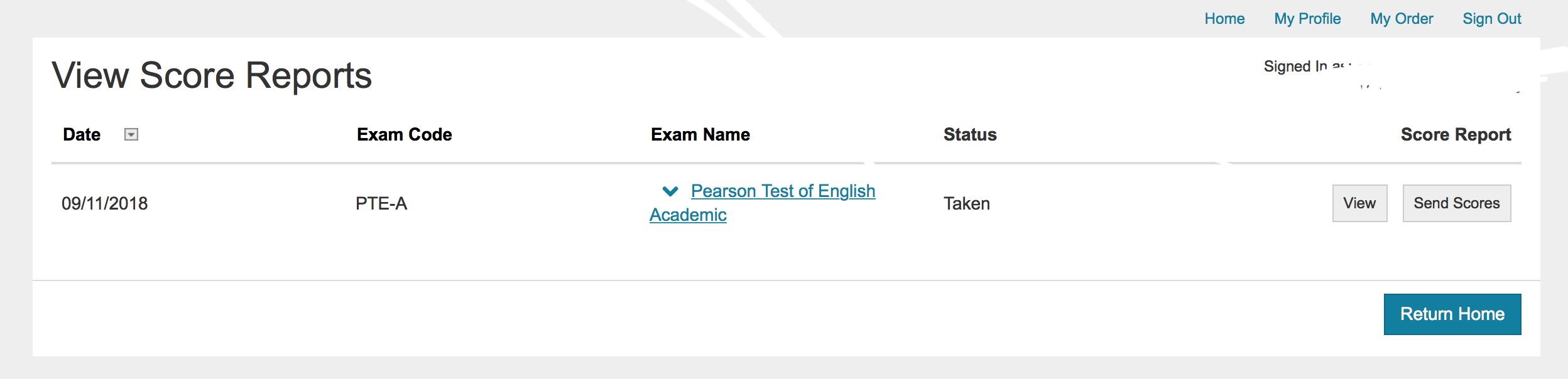
Task: Click the Date column header
Action: [82, 134]
